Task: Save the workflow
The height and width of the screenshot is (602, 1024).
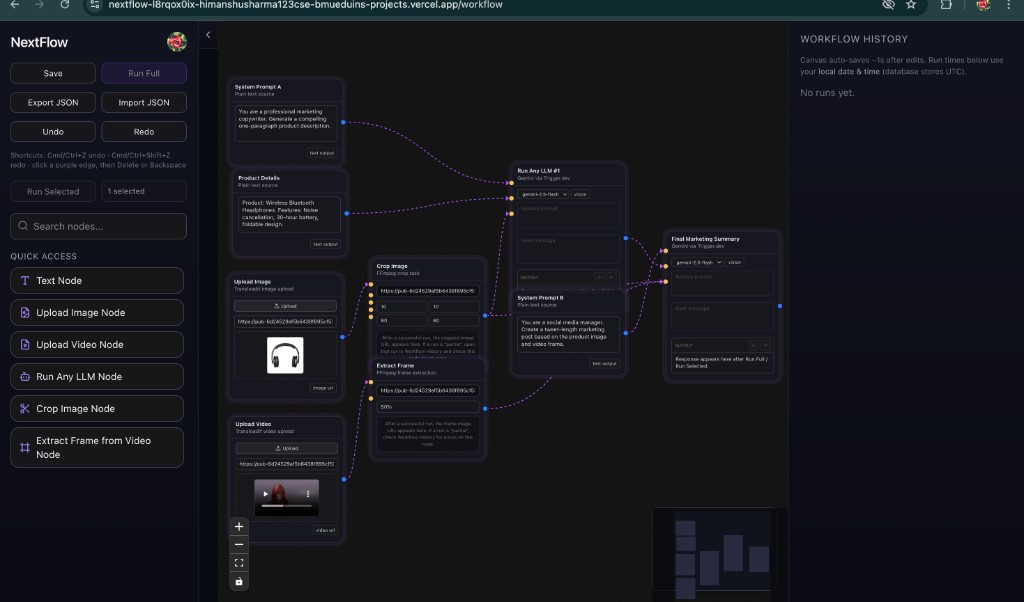Action: click(x=53, y=73)
